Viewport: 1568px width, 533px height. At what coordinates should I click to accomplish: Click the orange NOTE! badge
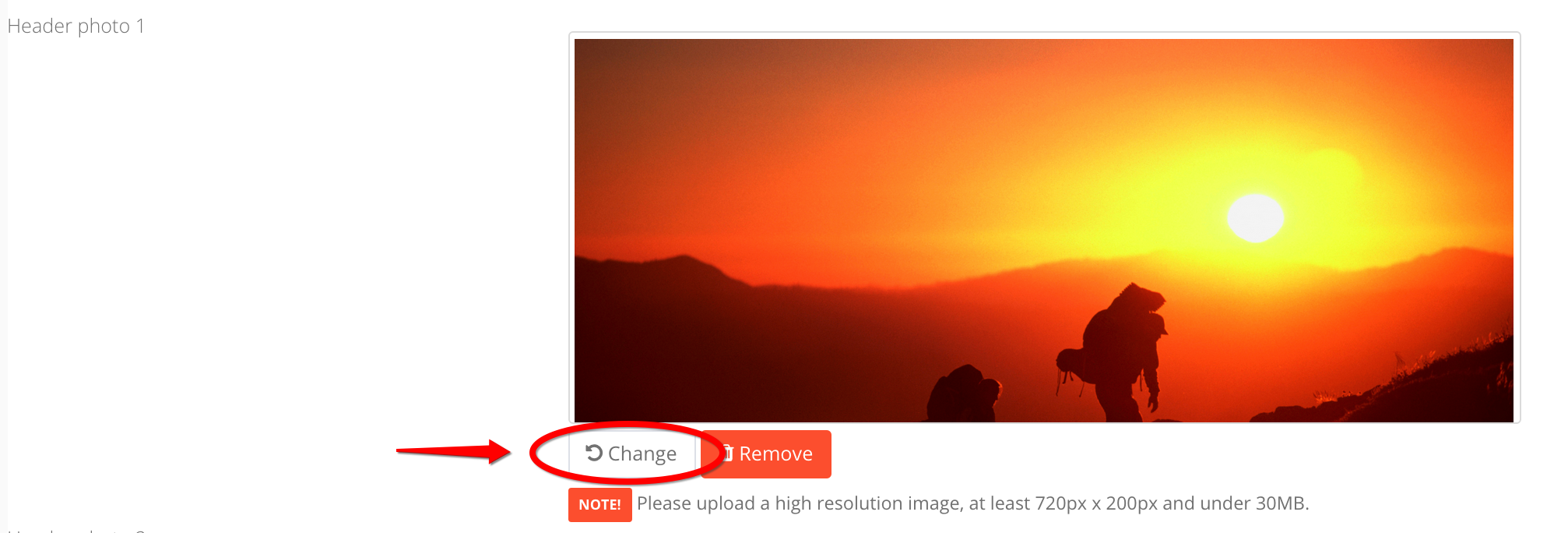click(x=599, y=504)
